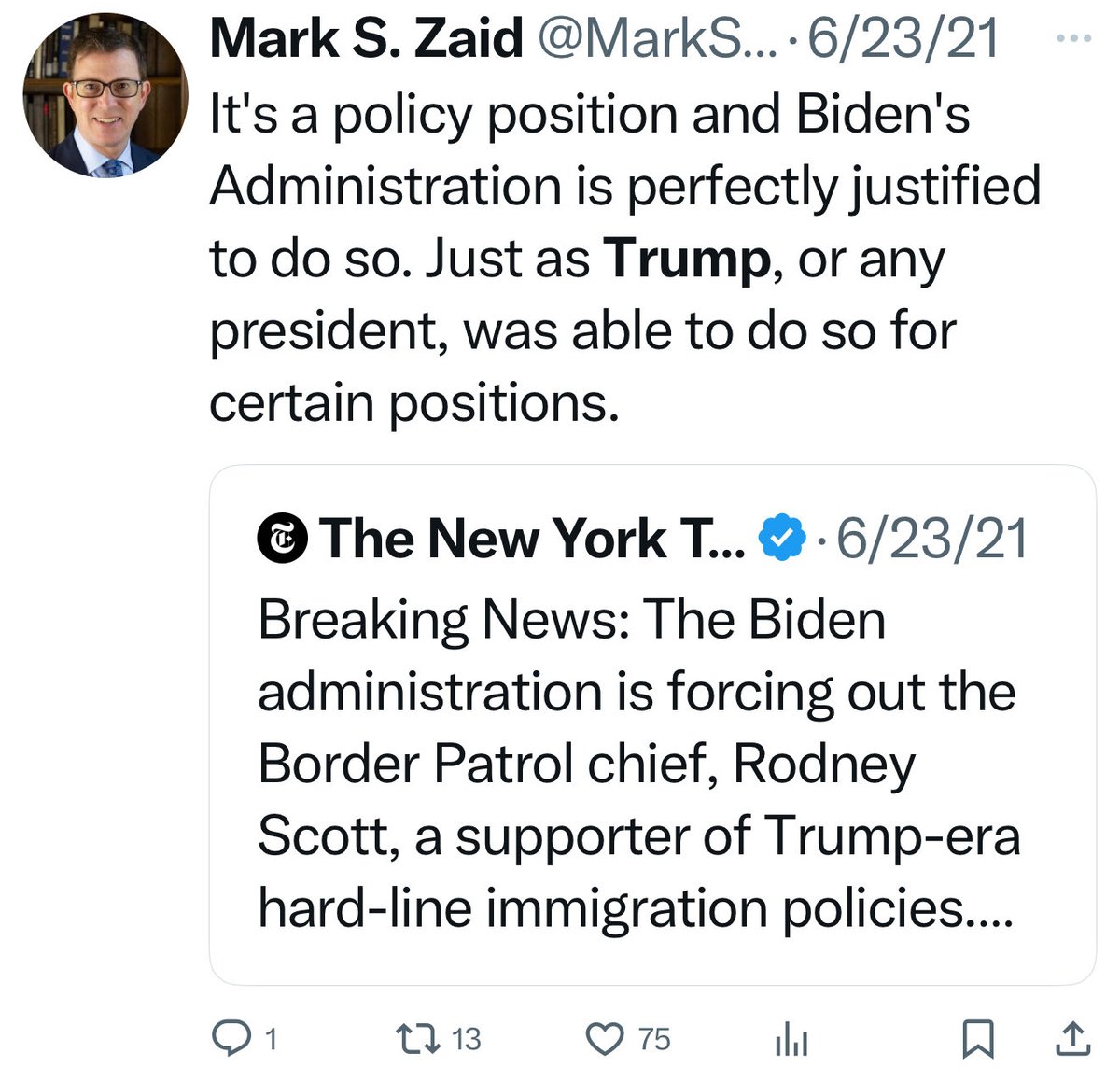Click the blue verified checkmark badge
1120x1081 pixels.
[780, 540]
